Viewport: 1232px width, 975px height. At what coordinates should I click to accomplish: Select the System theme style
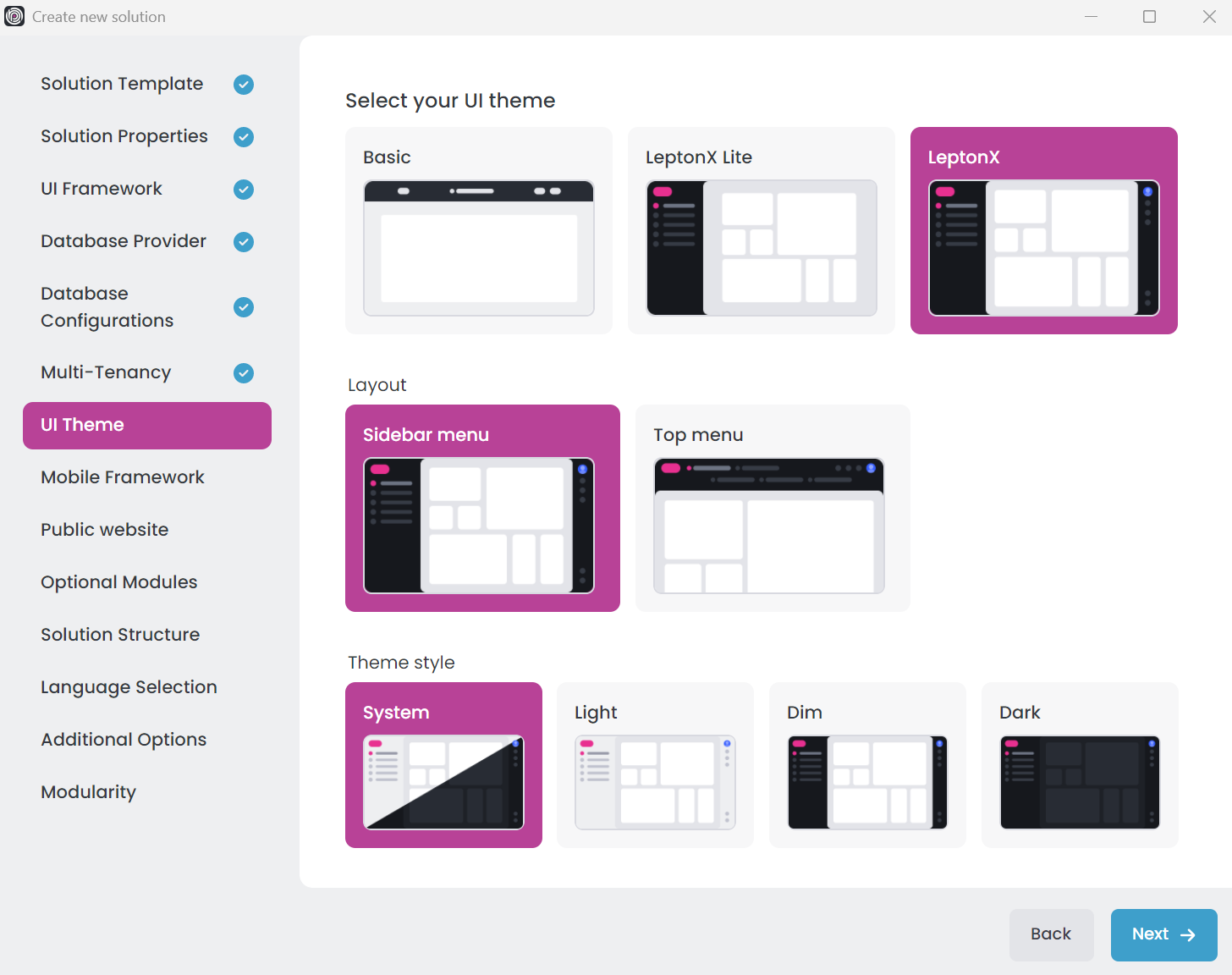tap(443, 765)
